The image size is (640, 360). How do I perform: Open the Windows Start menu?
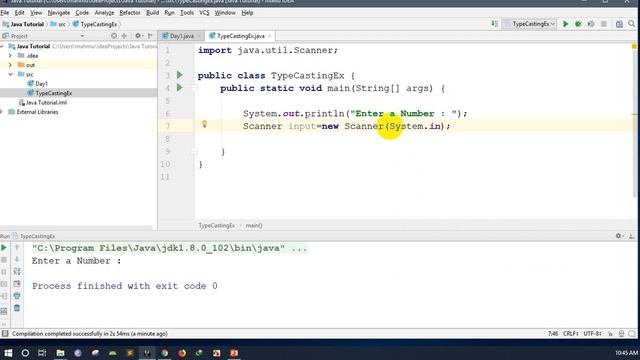8,353
